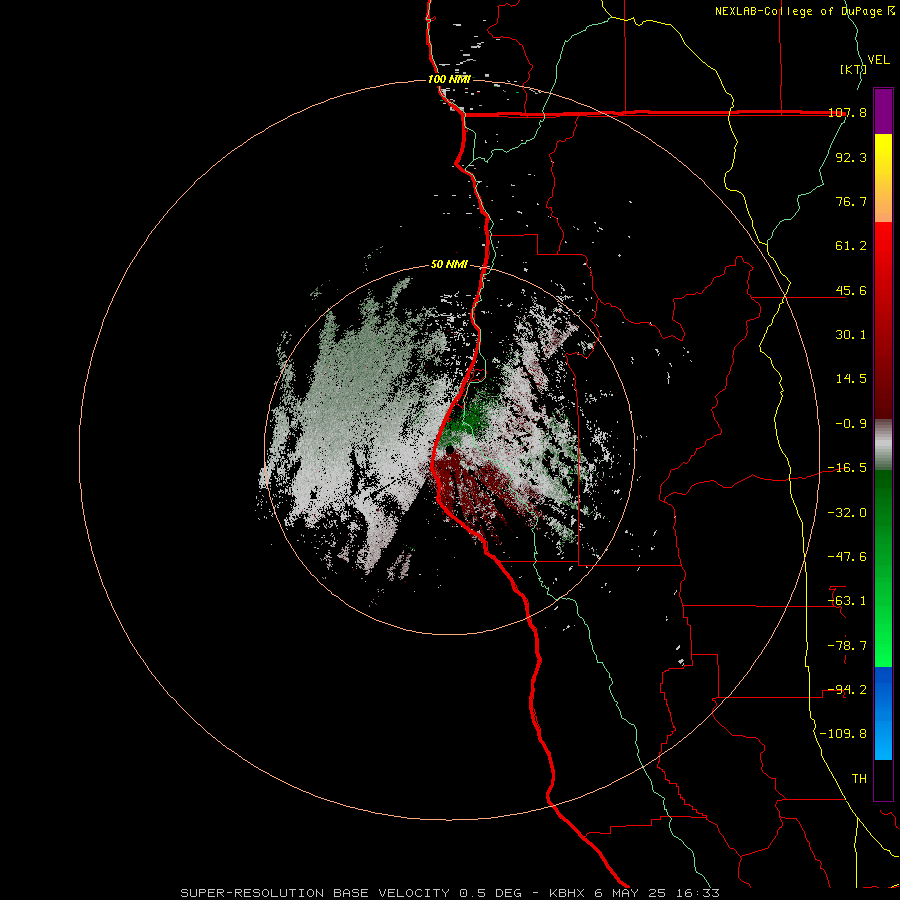Select the 14.5 legend value

click(851, 379)
